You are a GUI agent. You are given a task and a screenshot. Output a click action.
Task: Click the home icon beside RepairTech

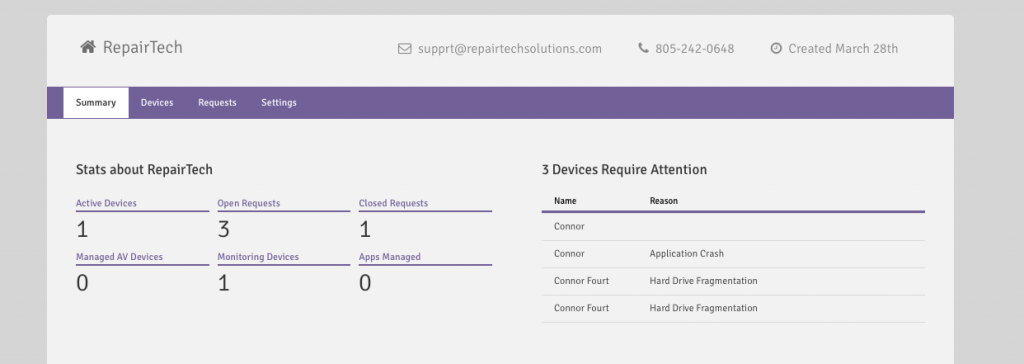tap(88, 47)
